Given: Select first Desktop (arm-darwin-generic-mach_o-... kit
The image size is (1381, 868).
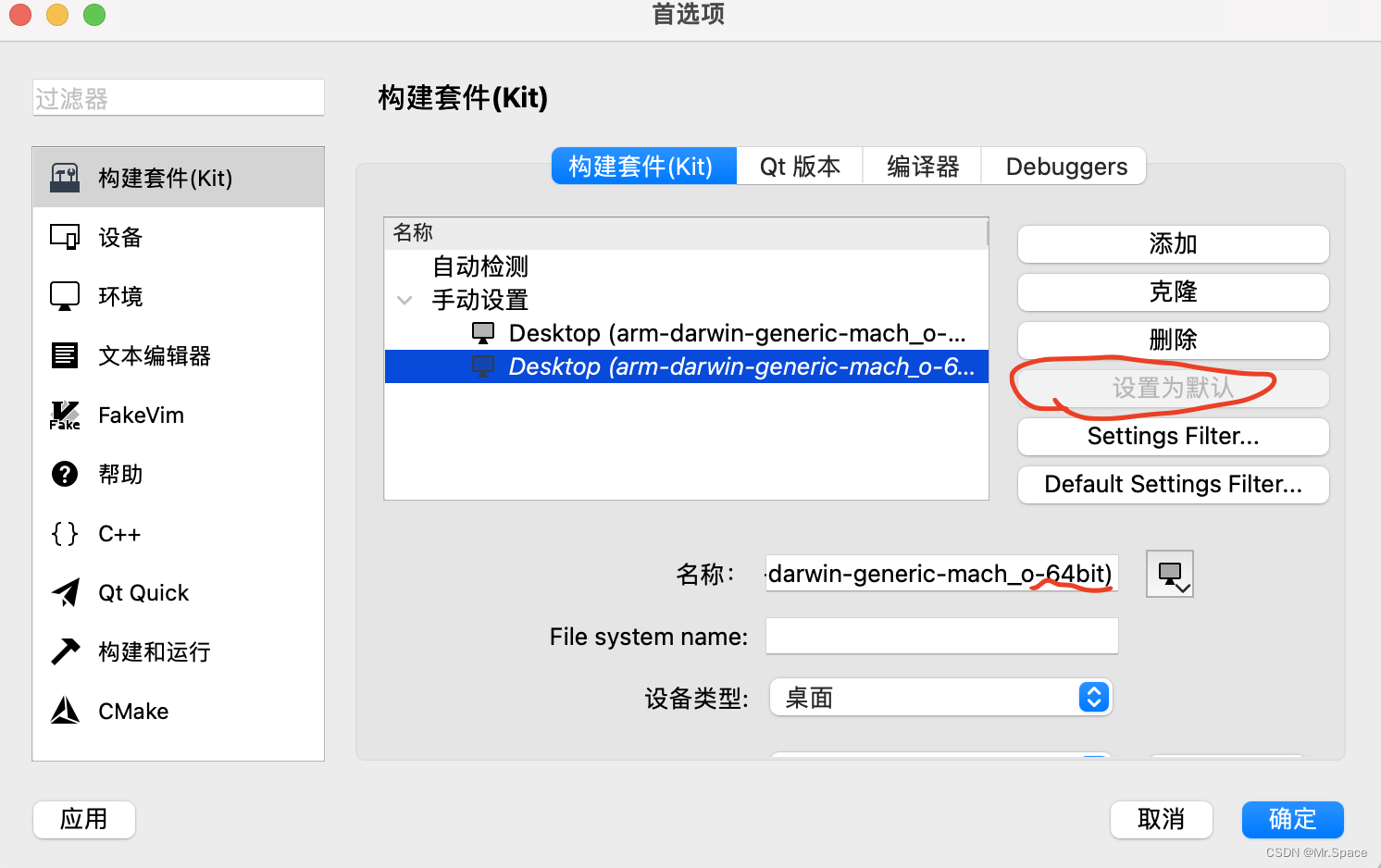Looking at the screenshot, I should pos(687,333).
